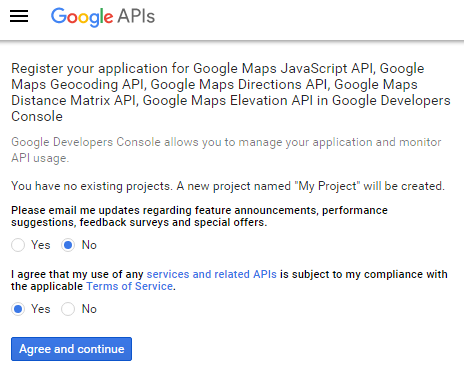Click the Register your application heading

(231, 92)
